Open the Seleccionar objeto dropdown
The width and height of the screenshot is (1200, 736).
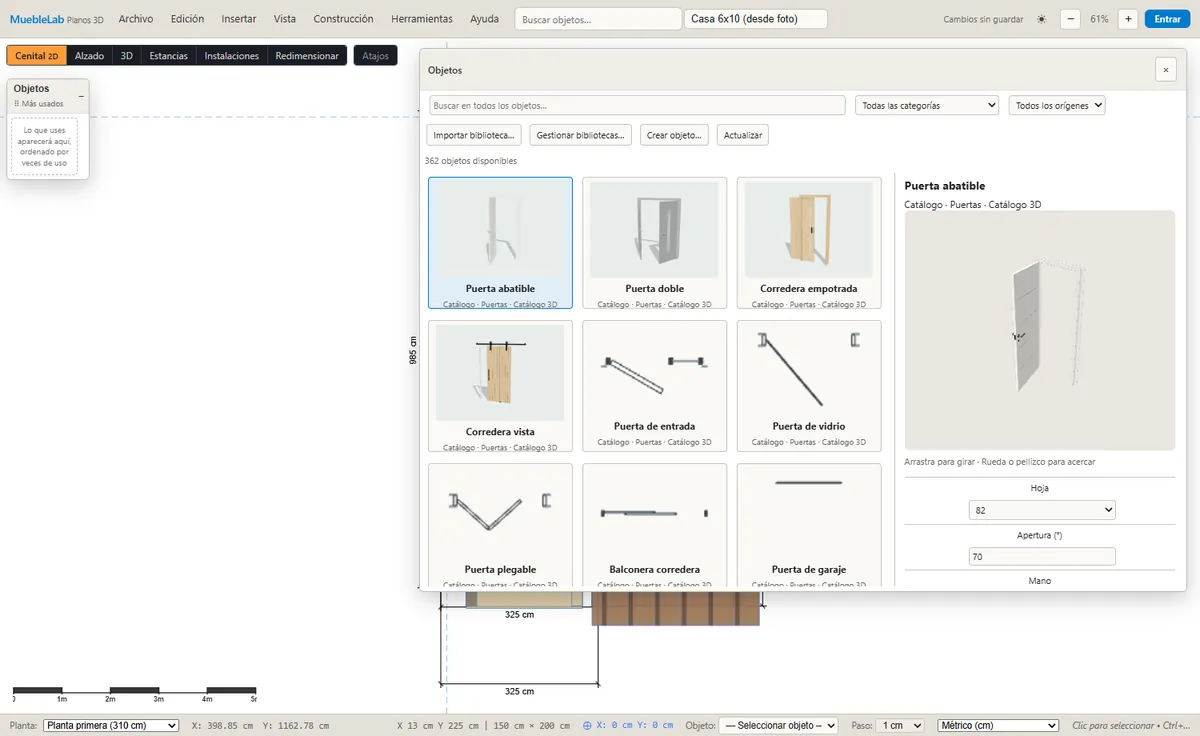point(779,725)
